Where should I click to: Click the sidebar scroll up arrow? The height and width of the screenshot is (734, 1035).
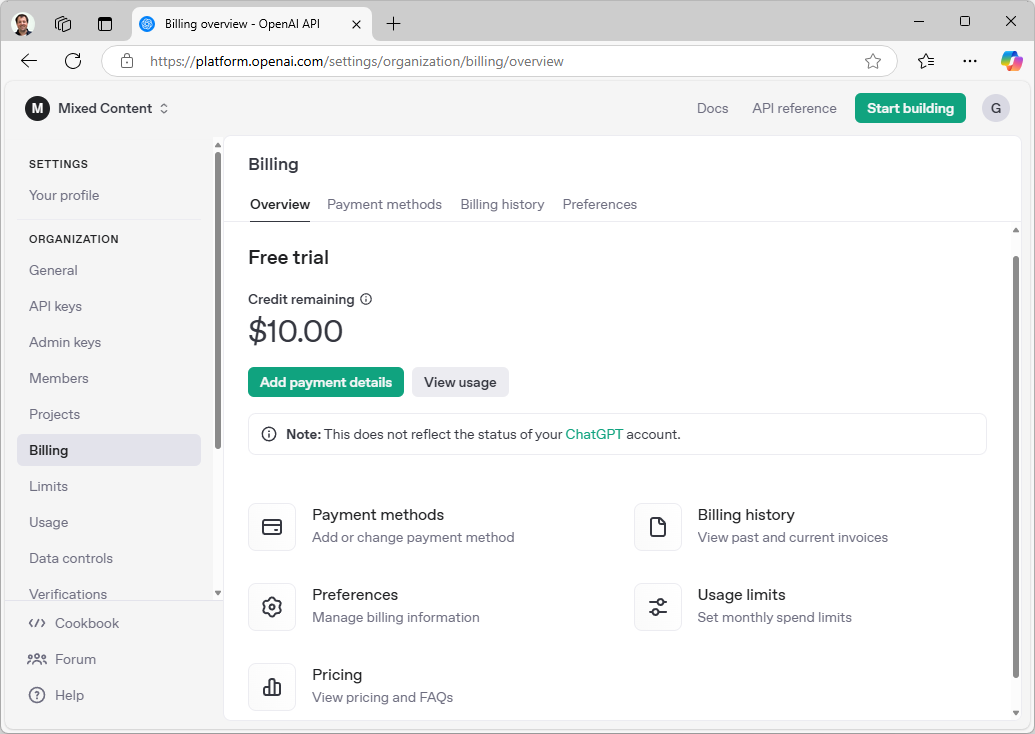coord(218,145)
